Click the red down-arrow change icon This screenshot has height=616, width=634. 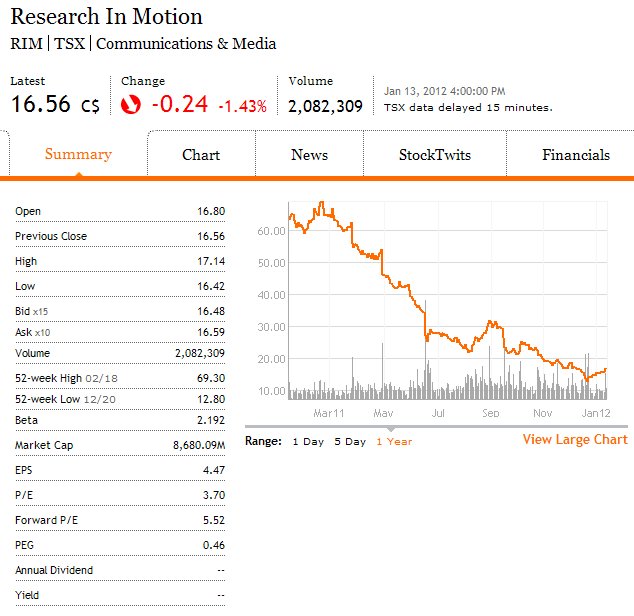pyautogui.click(x=130, y=104)
